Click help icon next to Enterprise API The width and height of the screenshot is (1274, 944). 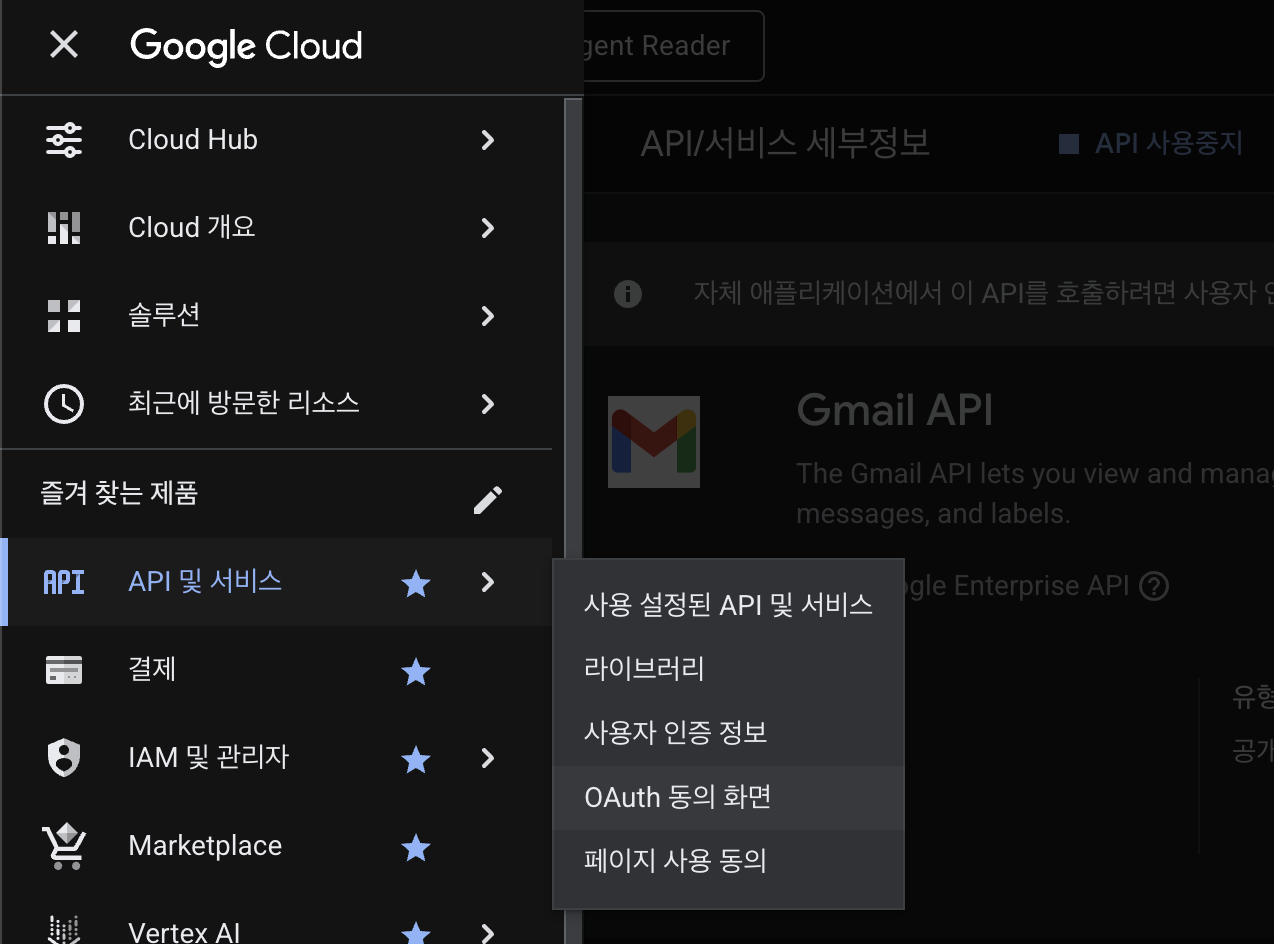coord(1154,586)
